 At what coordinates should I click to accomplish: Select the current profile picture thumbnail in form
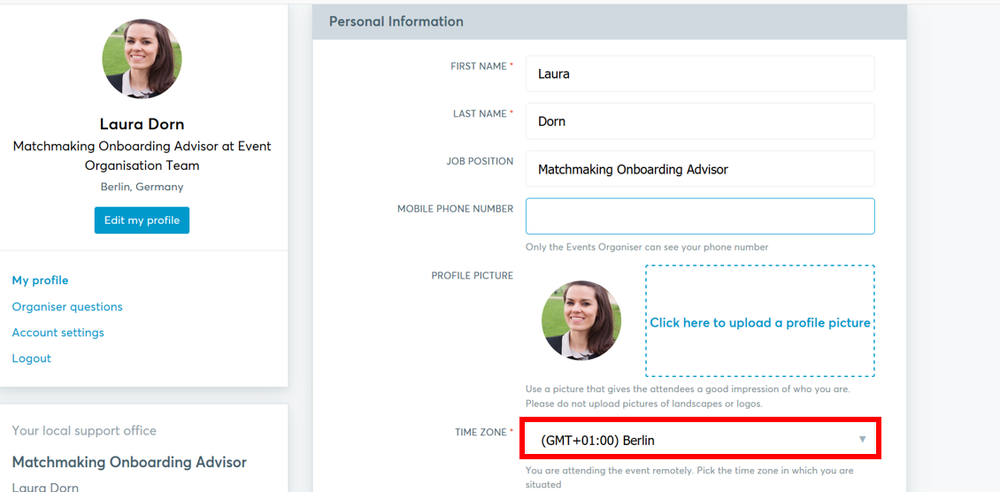(x=581, y=321)
